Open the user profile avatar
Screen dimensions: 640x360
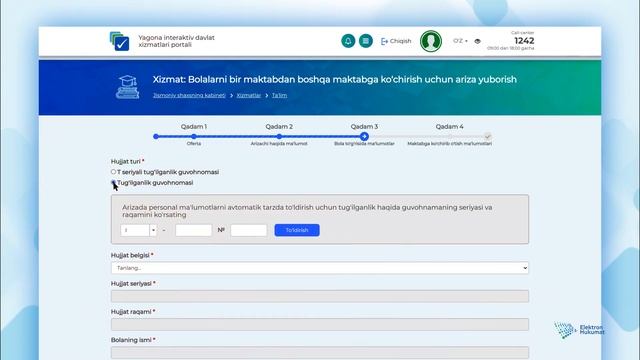pos(431,41)
